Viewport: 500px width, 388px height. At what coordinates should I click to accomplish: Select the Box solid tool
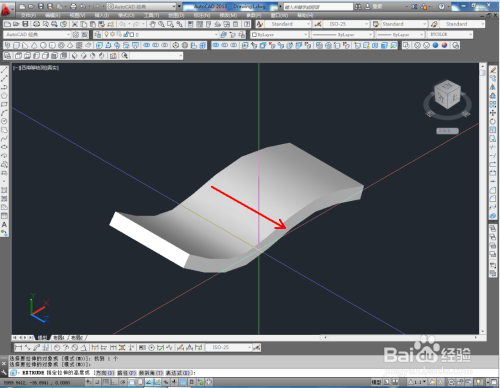tap(16, 45)
